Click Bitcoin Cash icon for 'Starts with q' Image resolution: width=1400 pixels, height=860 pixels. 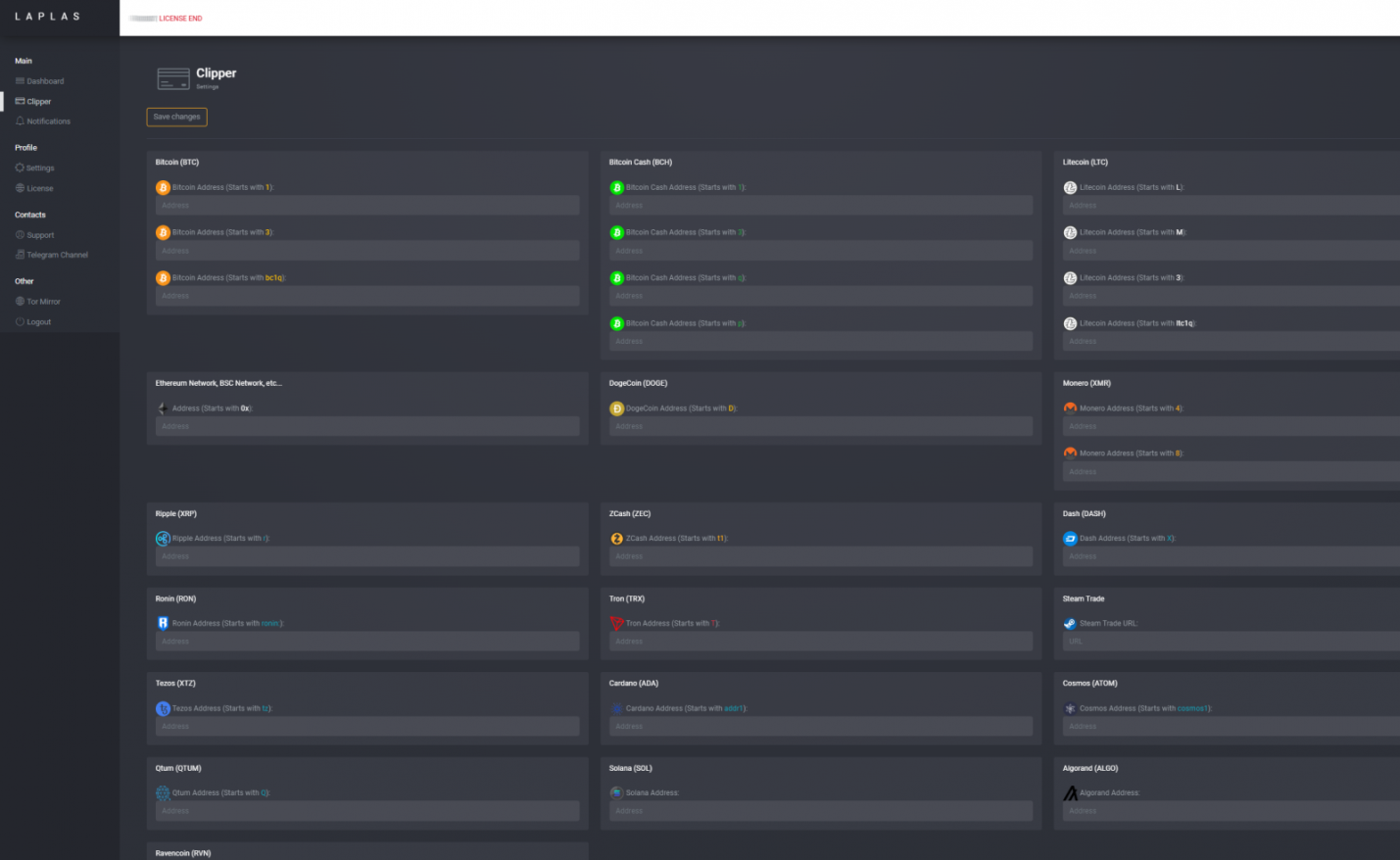pyautogui.click(x=617, y=278)
